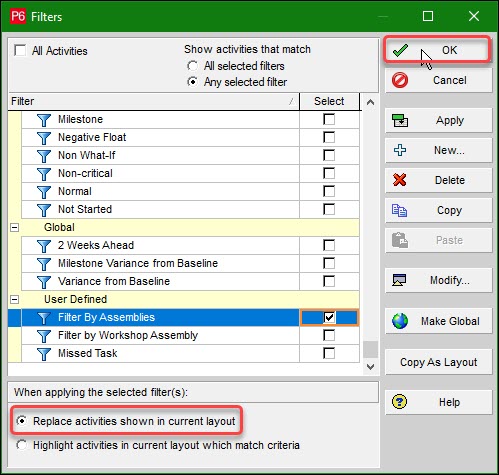Image resolution: width=499 pixels, height=475 pixels.
Task: Click Milestone Variance from Baseline funnel icon
Action: (x=44, y=264)
